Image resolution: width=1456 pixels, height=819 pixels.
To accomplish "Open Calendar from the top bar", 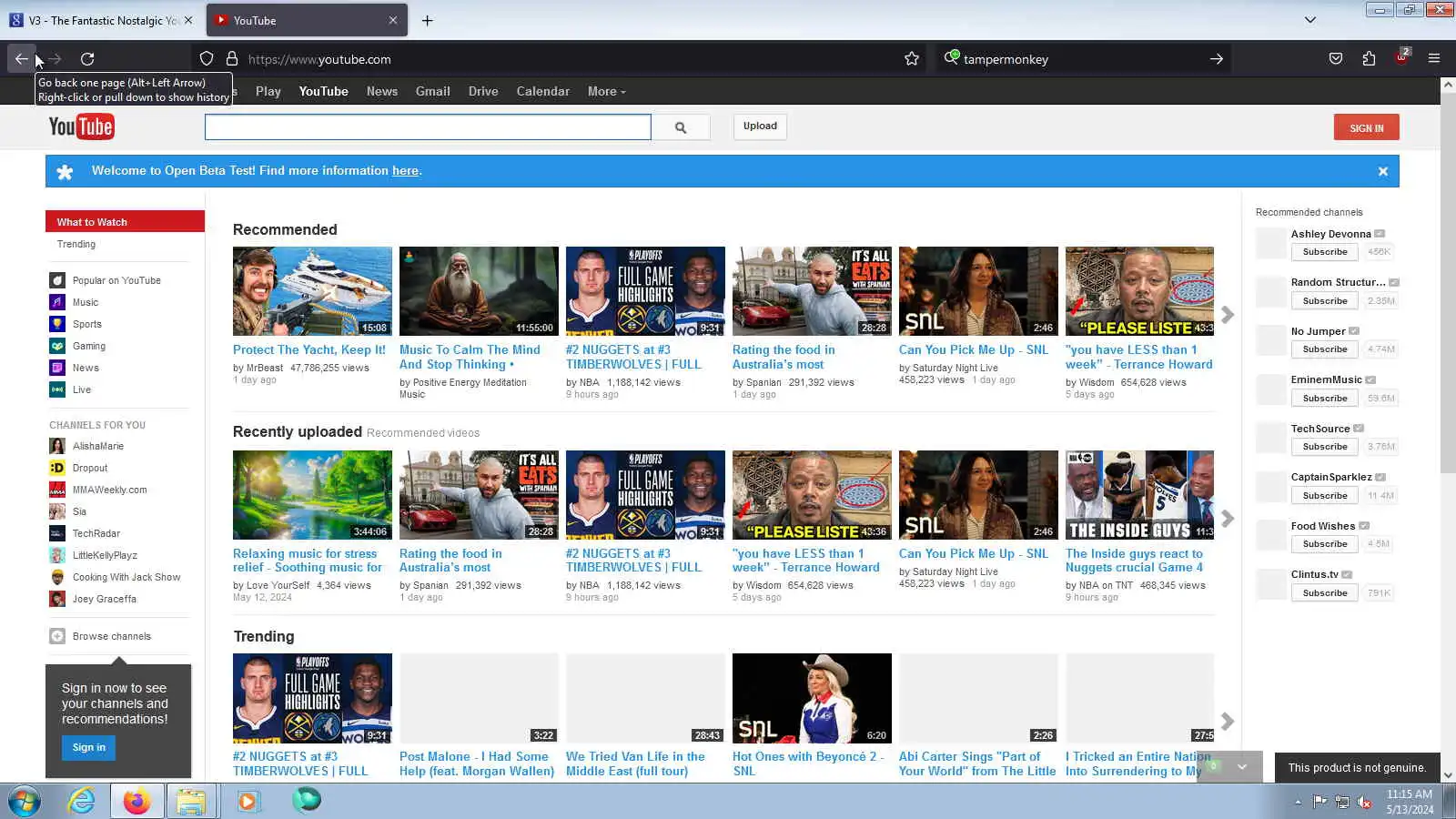I will (543, 91).
